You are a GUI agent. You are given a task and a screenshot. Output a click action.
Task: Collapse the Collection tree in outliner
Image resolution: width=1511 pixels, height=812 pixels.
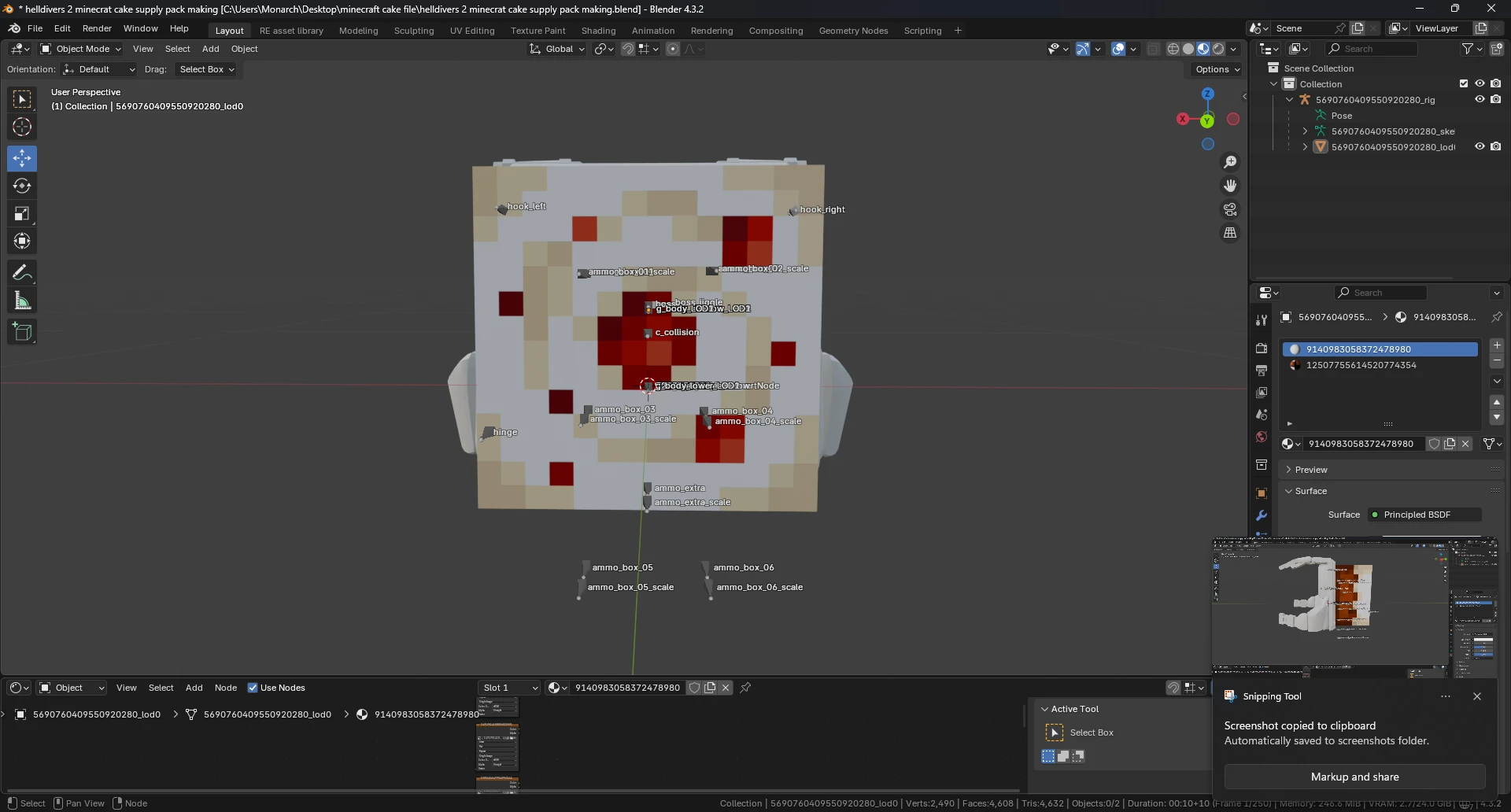tap(1274, 84)
